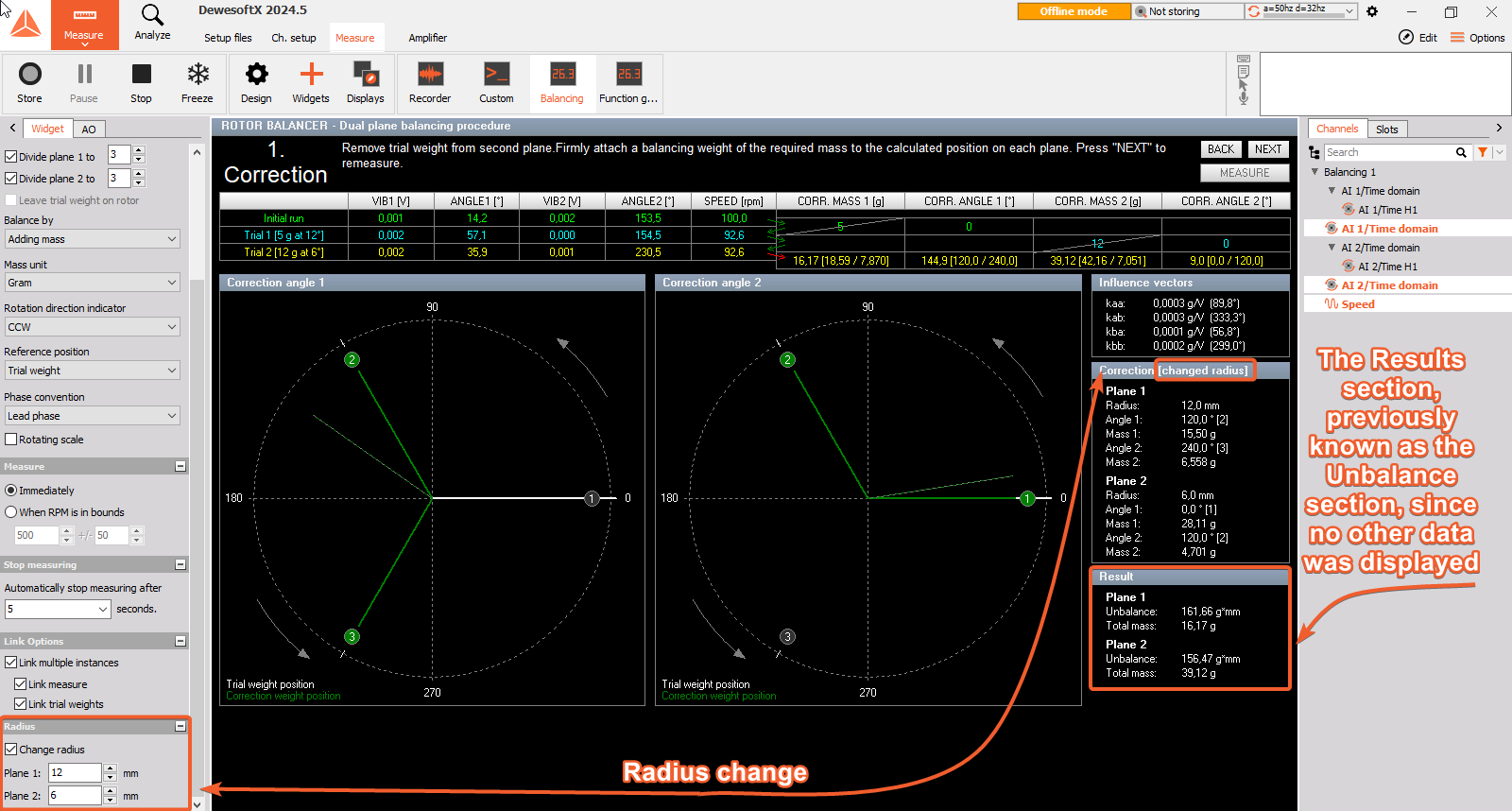Viewport: 1512px width, 811px height.
Task: Add a new widget with Widgets
Action: pos(311,83)
